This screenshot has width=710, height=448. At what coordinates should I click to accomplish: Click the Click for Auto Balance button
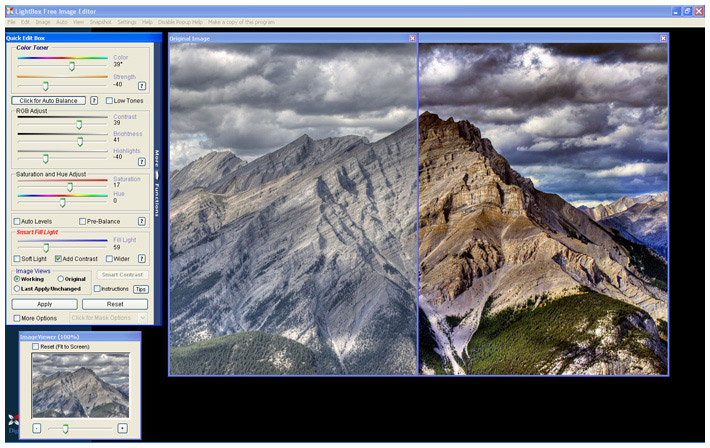pyautogui.click(x=49, y=101)
